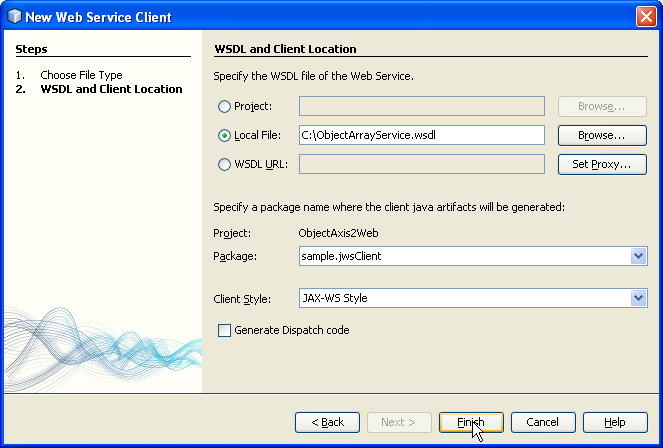The width and height of the screenshot is (663, 448).
Task: Select the WSDL URL radio button
Action: click(x=224, y=164)
